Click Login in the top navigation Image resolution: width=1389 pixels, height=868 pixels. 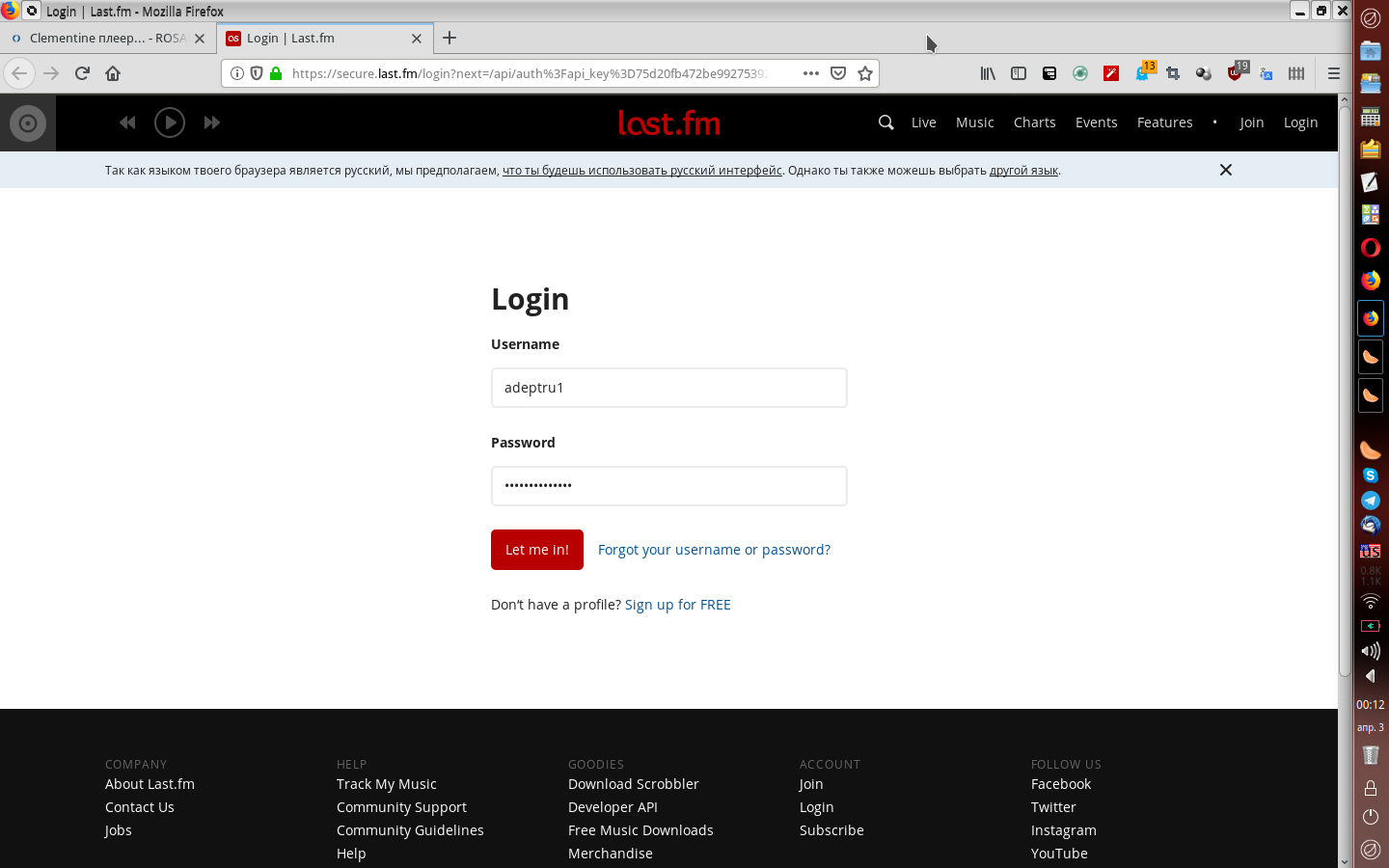(1301, 122)
